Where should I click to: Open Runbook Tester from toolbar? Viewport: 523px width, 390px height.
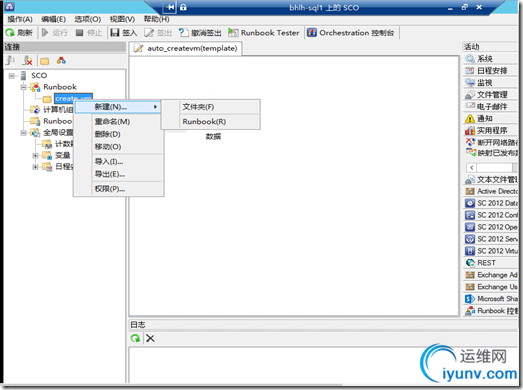[264, 33]
